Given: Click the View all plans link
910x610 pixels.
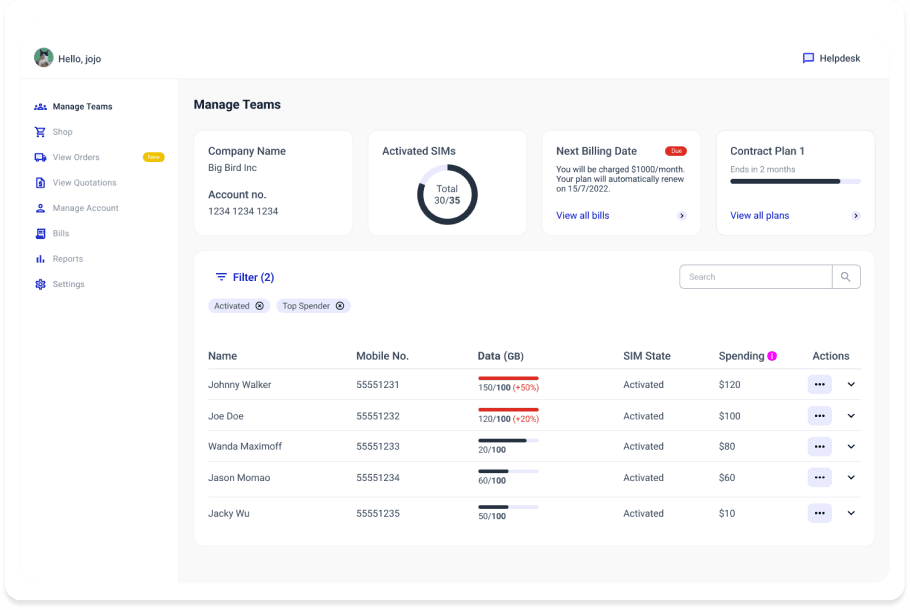Looking at the screenshot, I should point(759,216).
